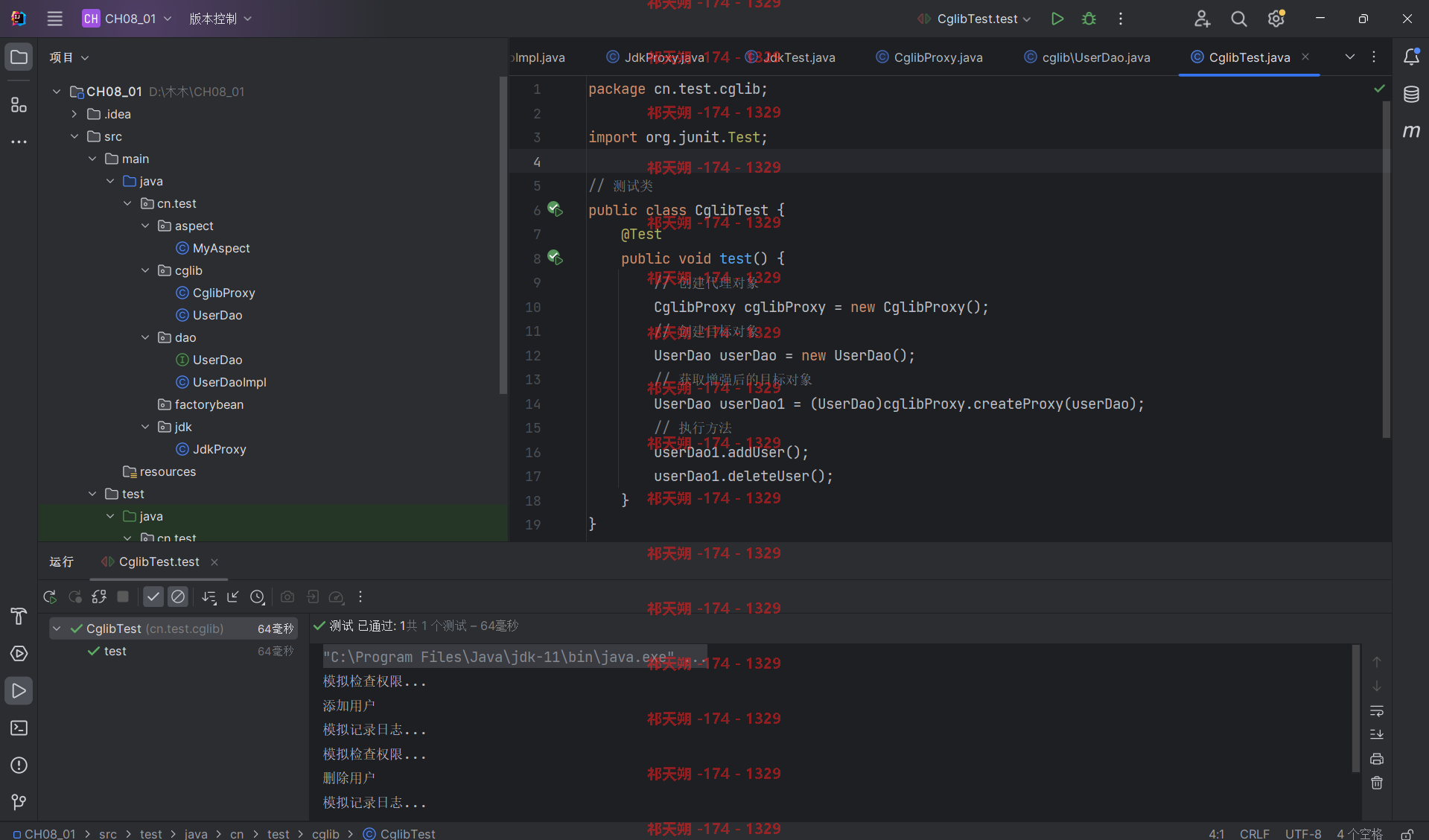
Task: Open the Problems tool window
Action: (x=19, y=766)
